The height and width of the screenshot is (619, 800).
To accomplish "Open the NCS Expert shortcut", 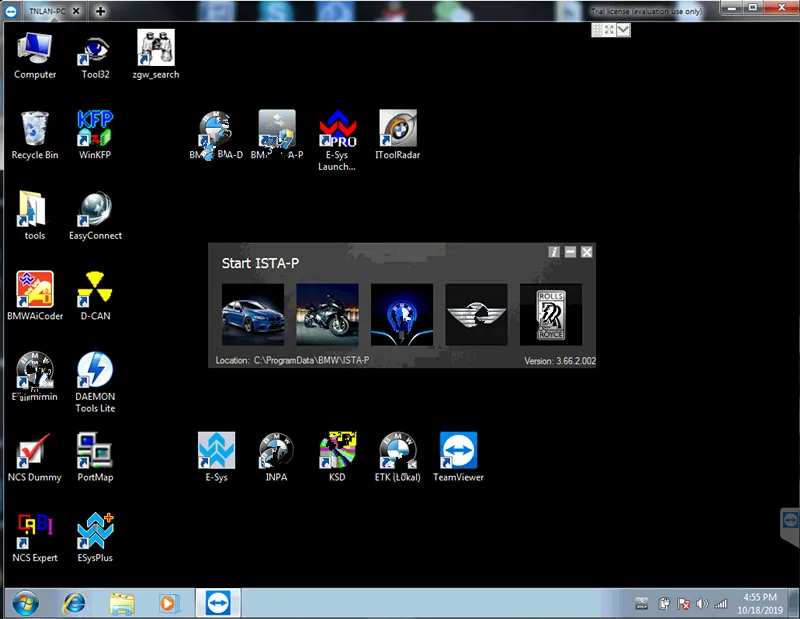I will click(35, 538).
